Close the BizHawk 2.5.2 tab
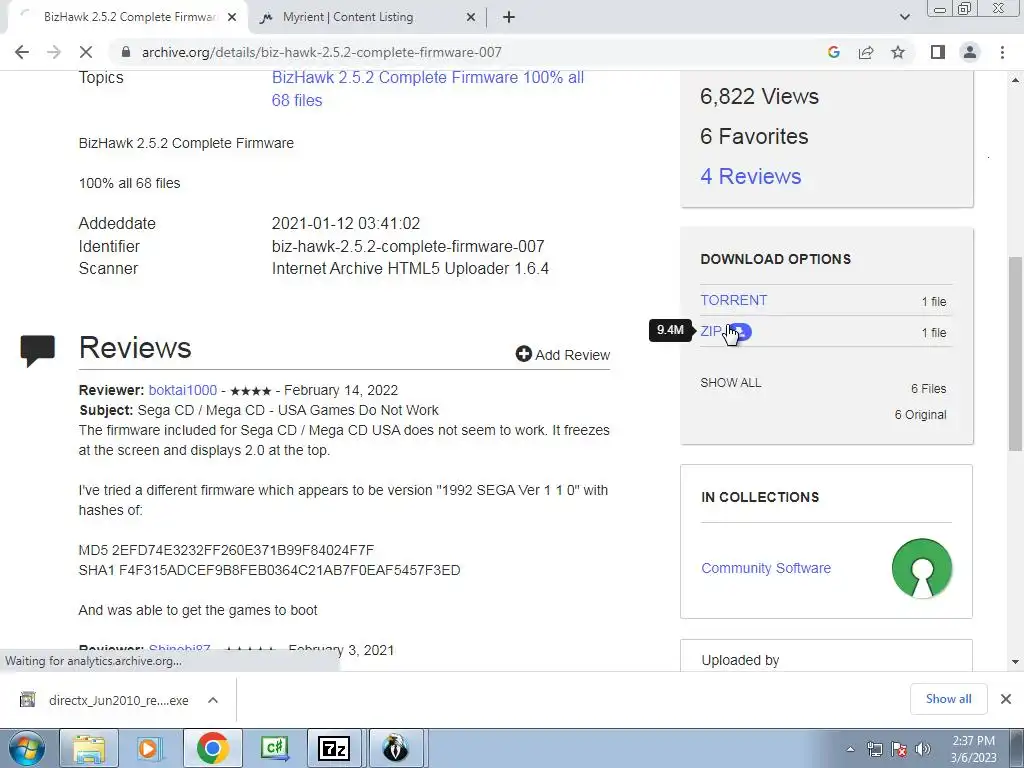 pos(232,18)
